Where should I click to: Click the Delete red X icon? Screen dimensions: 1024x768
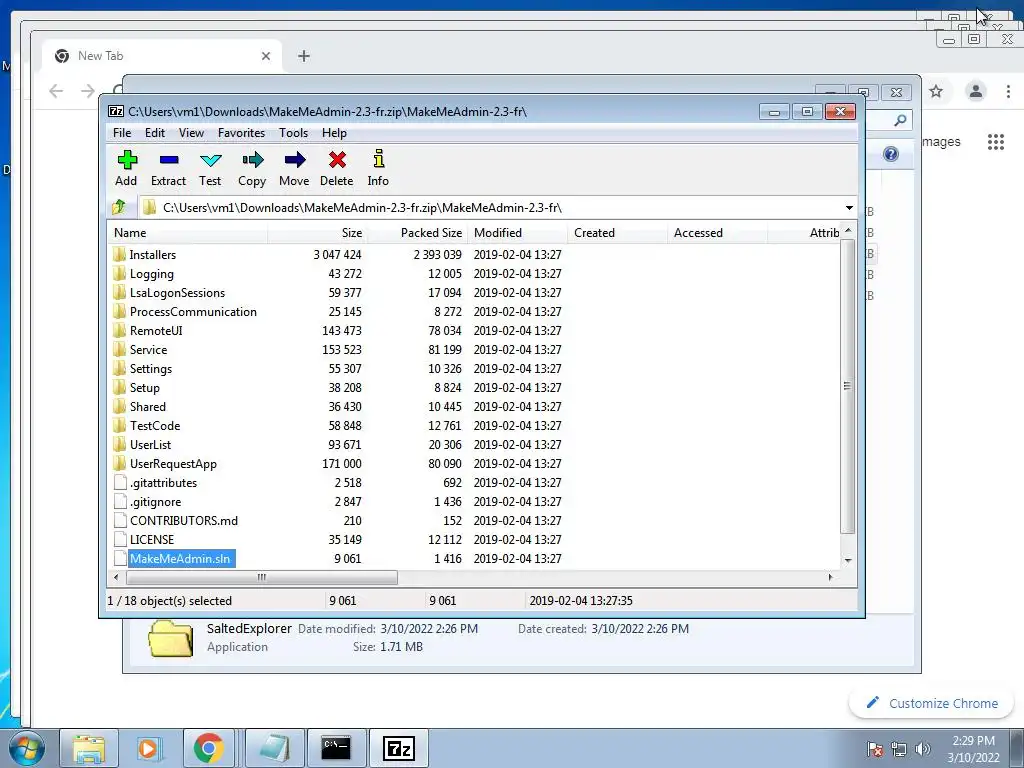coord(337,160)
